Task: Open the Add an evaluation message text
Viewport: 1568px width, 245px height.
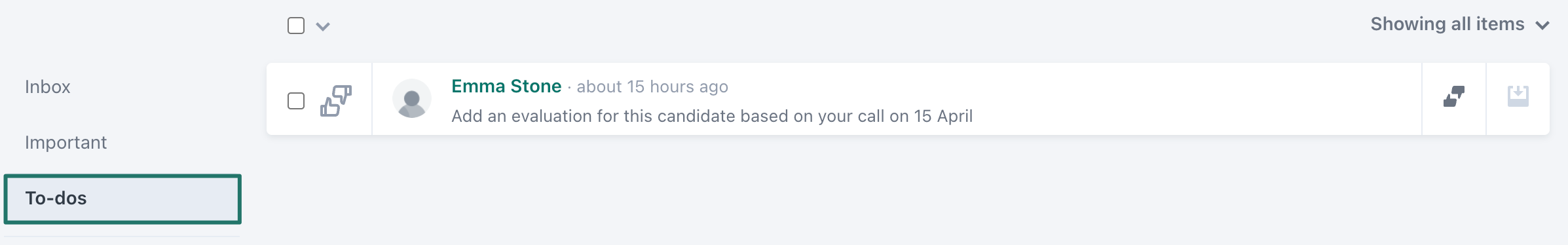Action: pos(712,116)
